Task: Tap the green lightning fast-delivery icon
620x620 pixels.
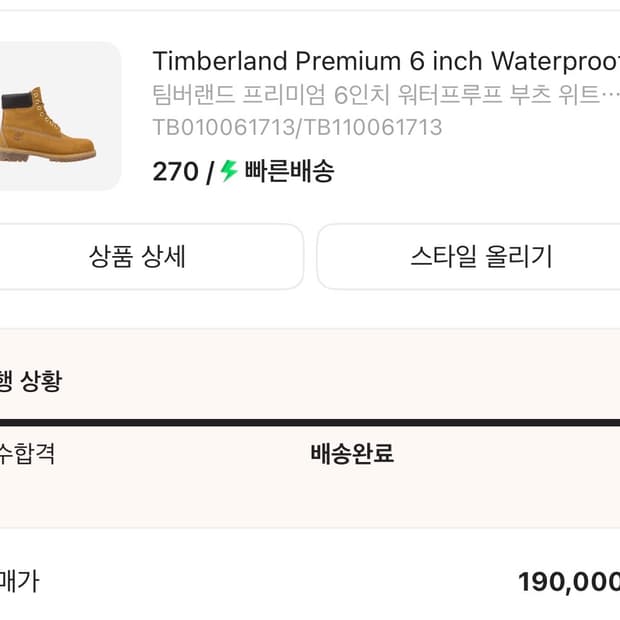Action: point(229,171)
